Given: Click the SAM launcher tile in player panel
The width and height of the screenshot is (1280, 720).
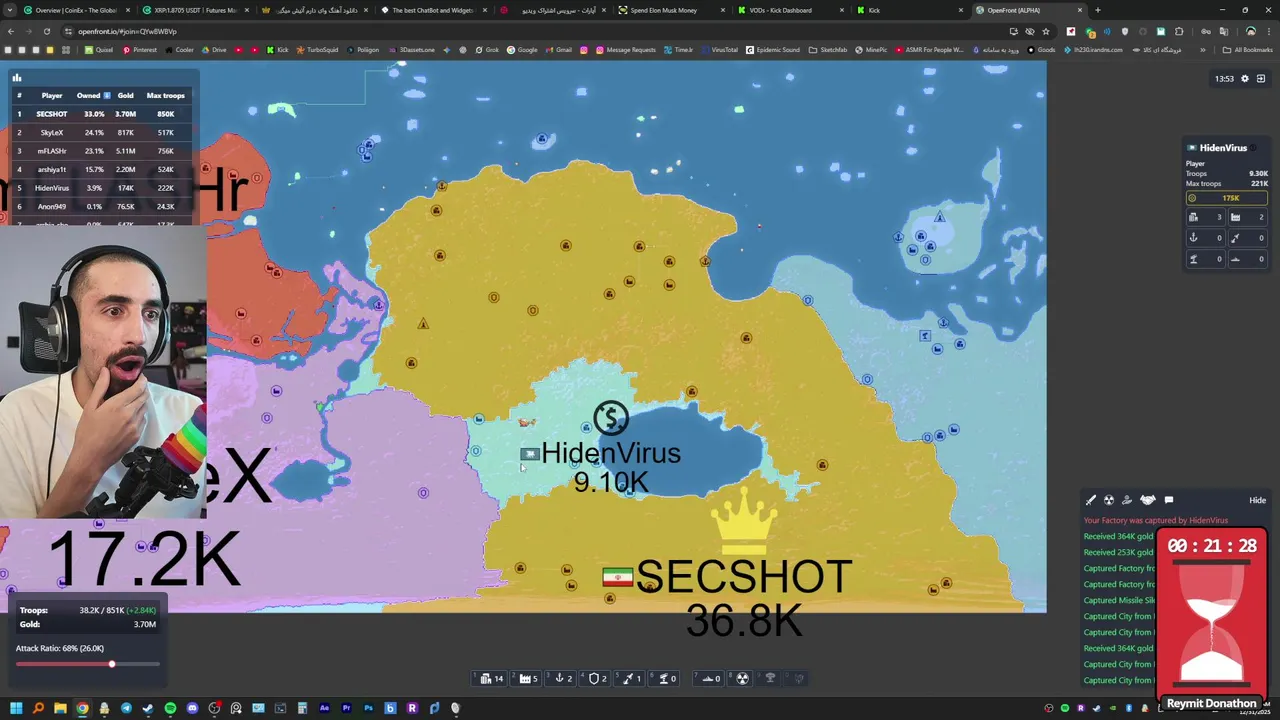Looking at the screenshot, I should [1206, 259].
